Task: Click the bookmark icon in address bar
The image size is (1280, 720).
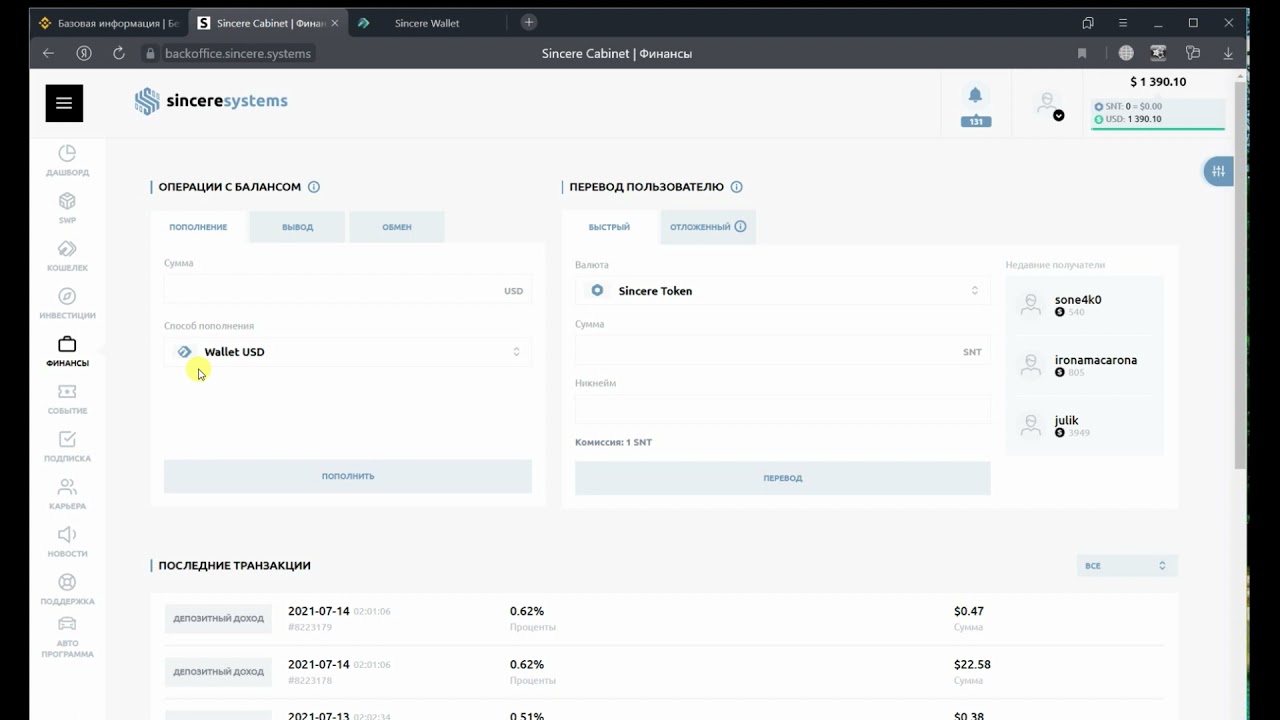Action: 1082,53
